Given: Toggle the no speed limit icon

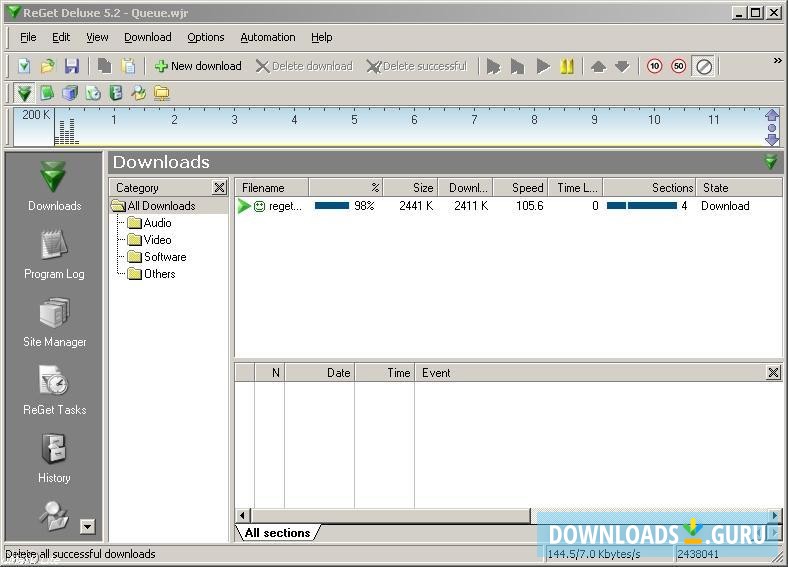Looking at the screenshot, I should (704, 66).
